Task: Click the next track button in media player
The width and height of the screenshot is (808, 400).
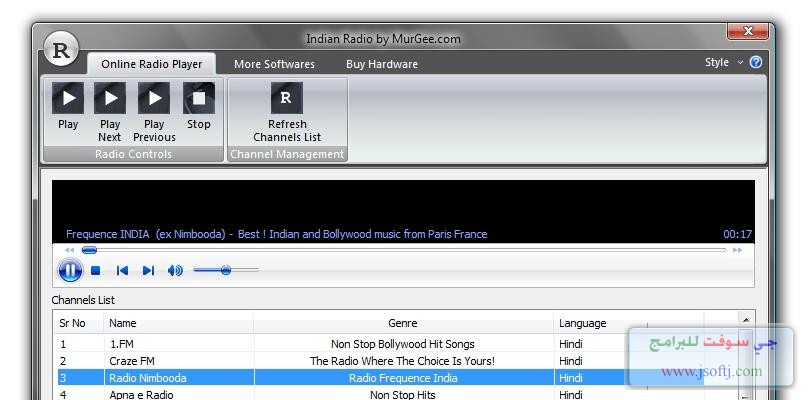Action: click(148, 270)
